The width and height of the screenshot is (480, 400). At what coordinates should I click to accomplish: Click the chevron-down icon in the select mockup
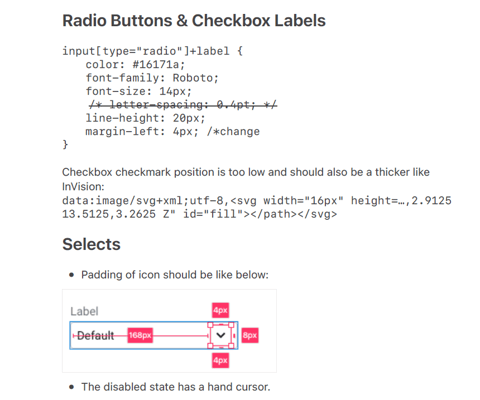pos(221,335)
